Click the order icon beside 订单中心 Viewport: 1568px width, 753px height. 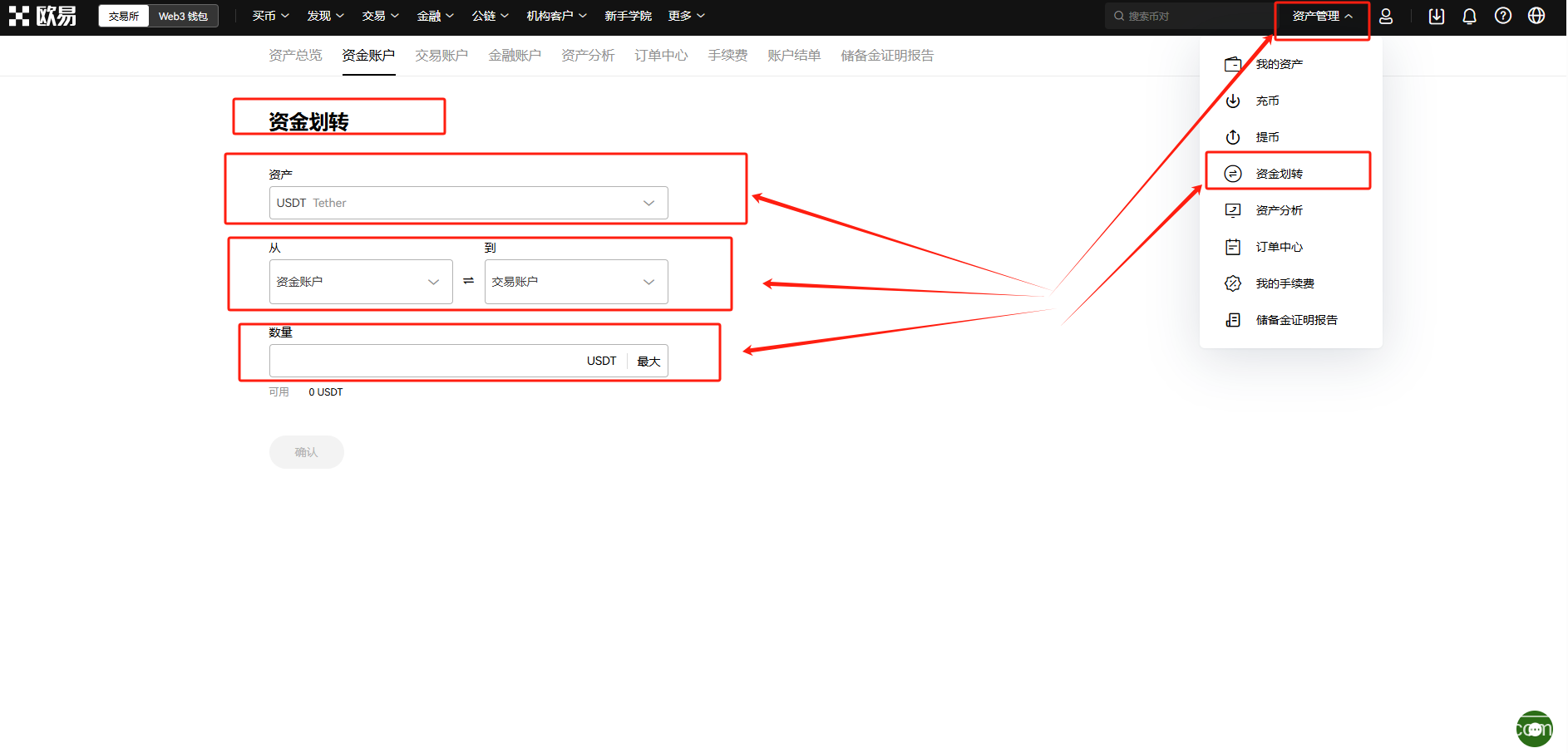1233,247
